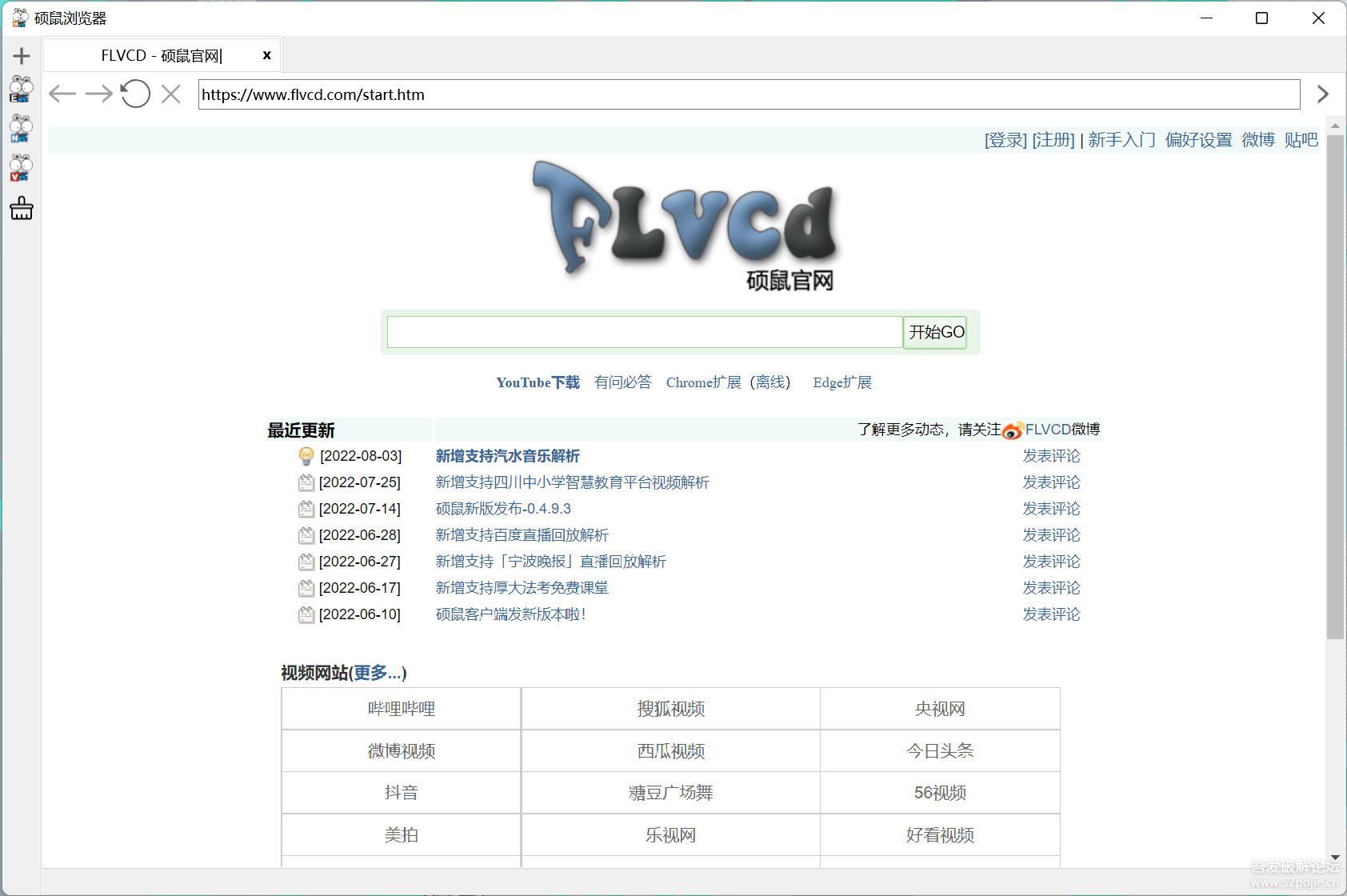Open 哔哩哔哩 video site cell
Screen dimensions: 1347x896
[402, 709]
